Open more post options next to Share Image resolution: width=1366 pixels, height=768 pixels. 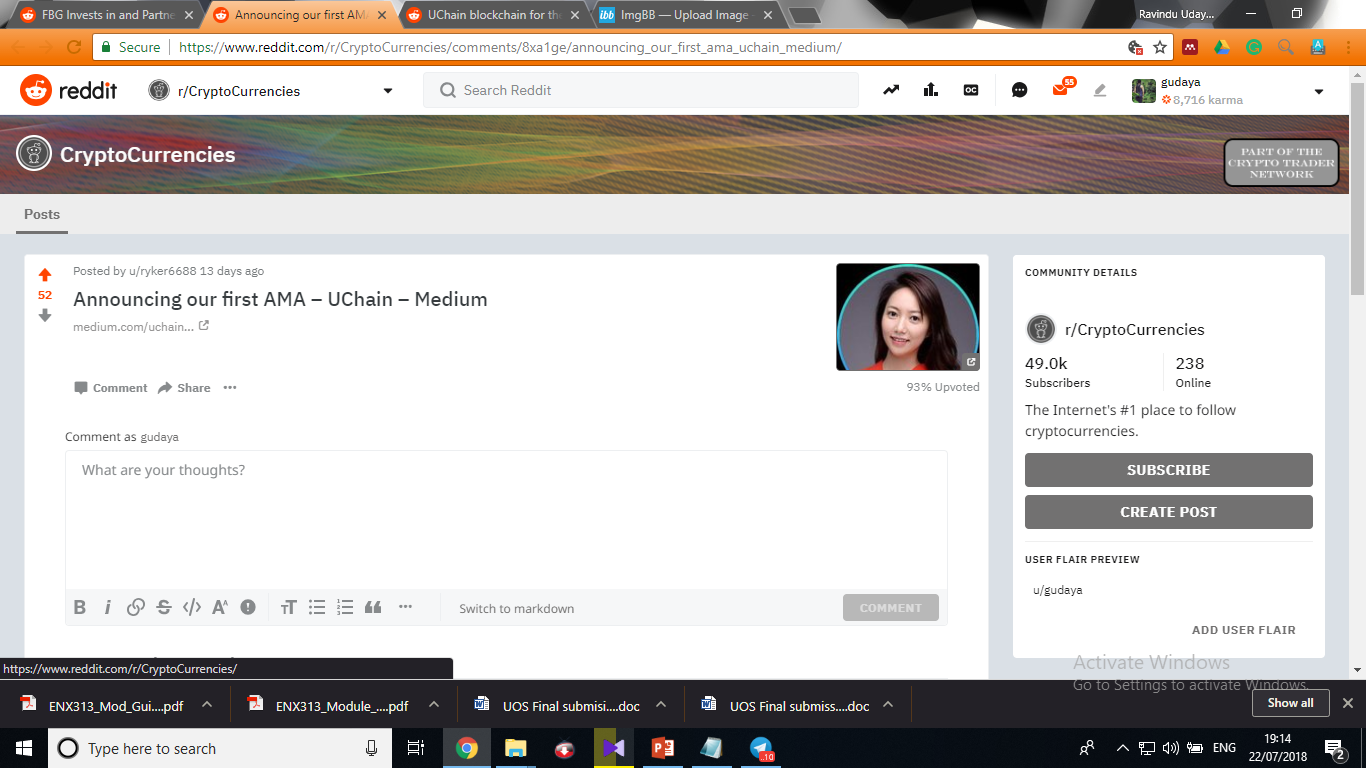pyautogui.click(x=230, y=388)
